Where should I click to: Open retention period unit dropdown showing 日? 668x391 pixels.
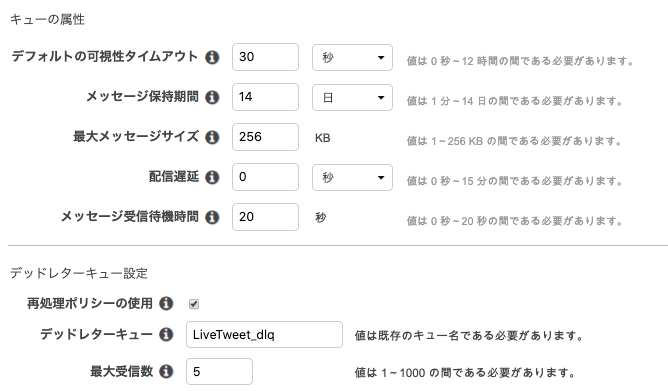pyautogui.click(x=352, y=98)
